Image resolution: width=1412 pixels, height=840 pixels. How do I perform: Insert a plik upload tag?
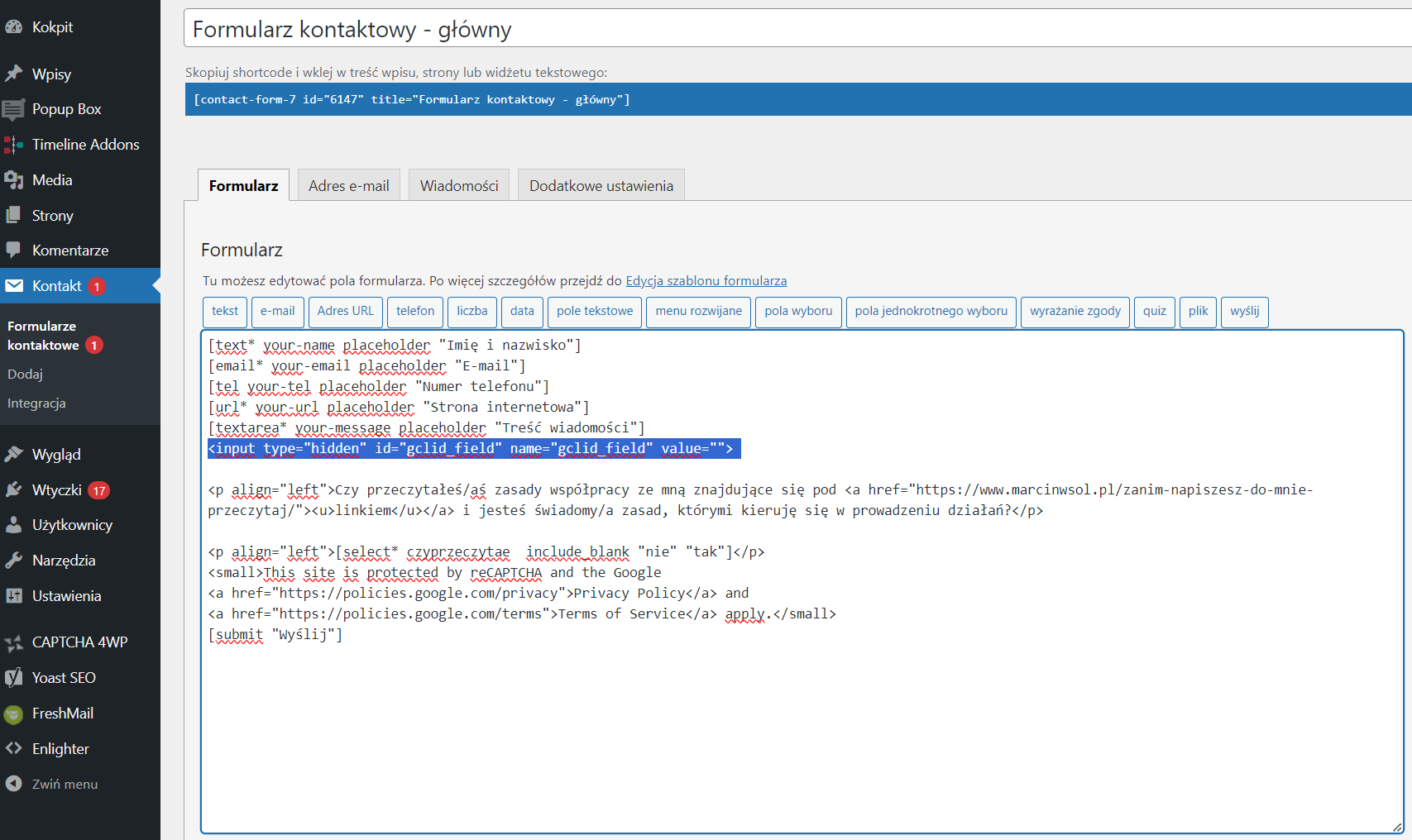point(1199,312)
